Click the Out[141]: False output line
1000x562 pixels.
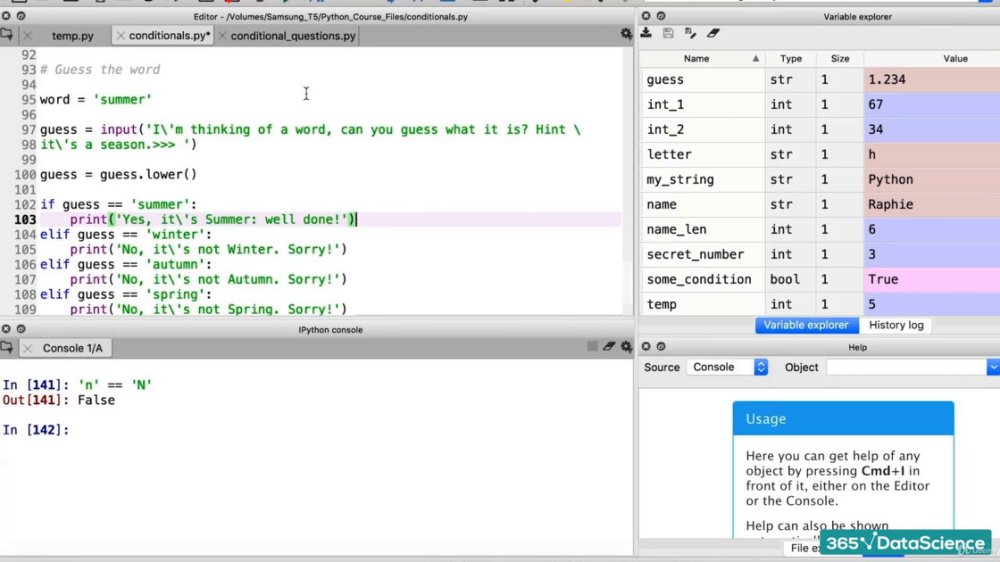[x=59, y=401]
